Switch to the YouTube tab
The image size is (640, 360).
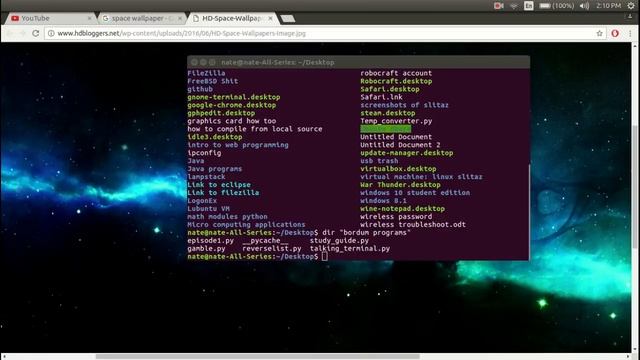[49, 18]
